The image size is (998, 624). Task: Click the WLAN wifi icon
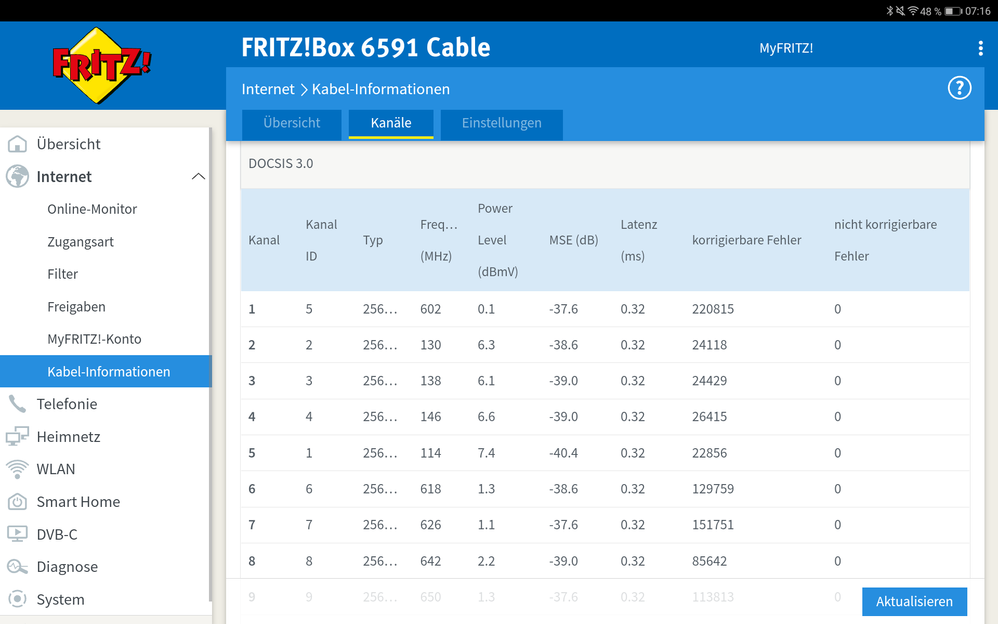pos(17,469)
